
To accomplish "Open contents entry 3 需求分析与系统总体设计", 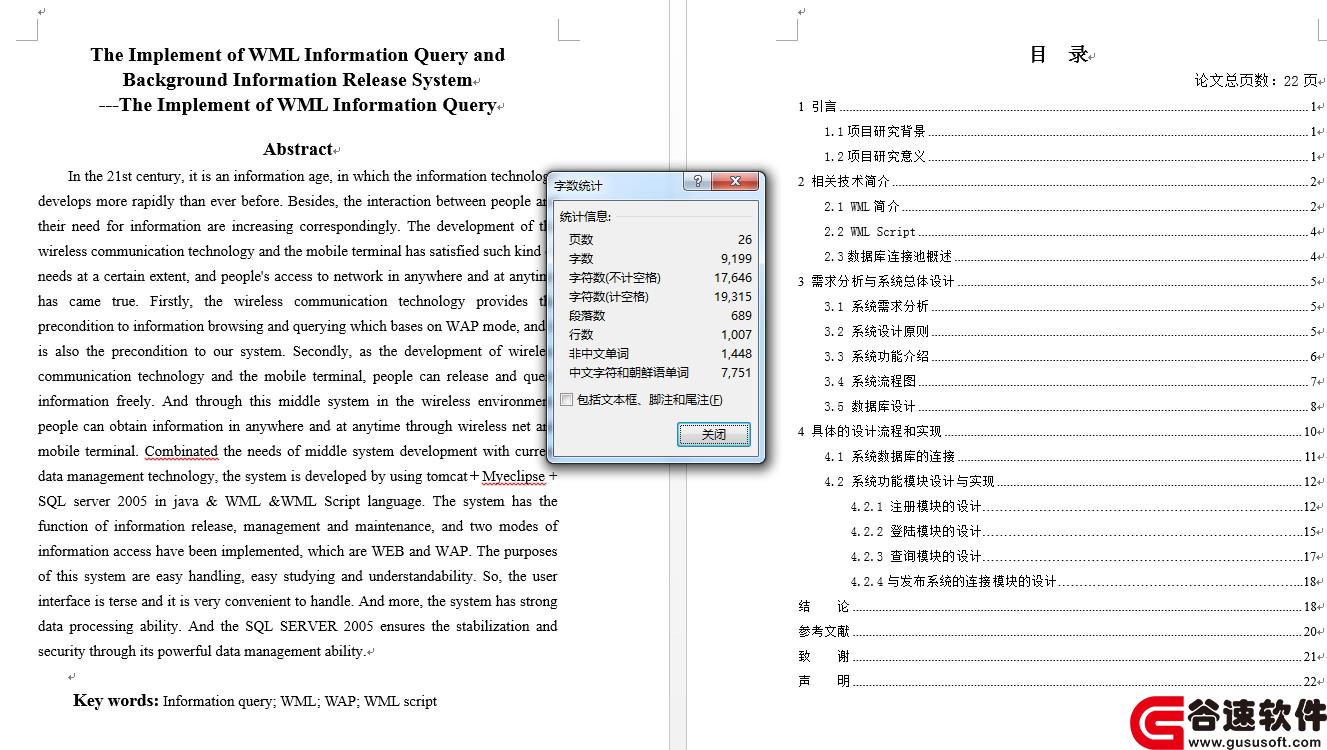I will tap(1058, 281).
